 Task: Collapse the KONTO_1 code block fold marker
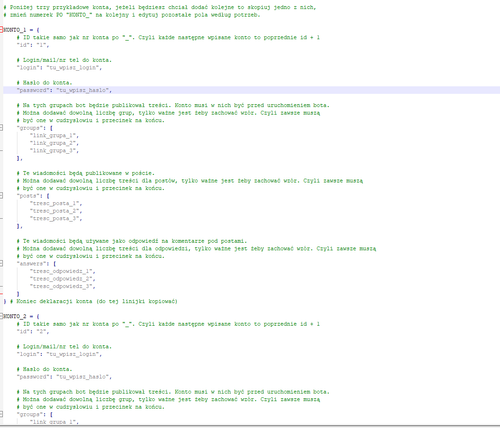tap(1, 29)
